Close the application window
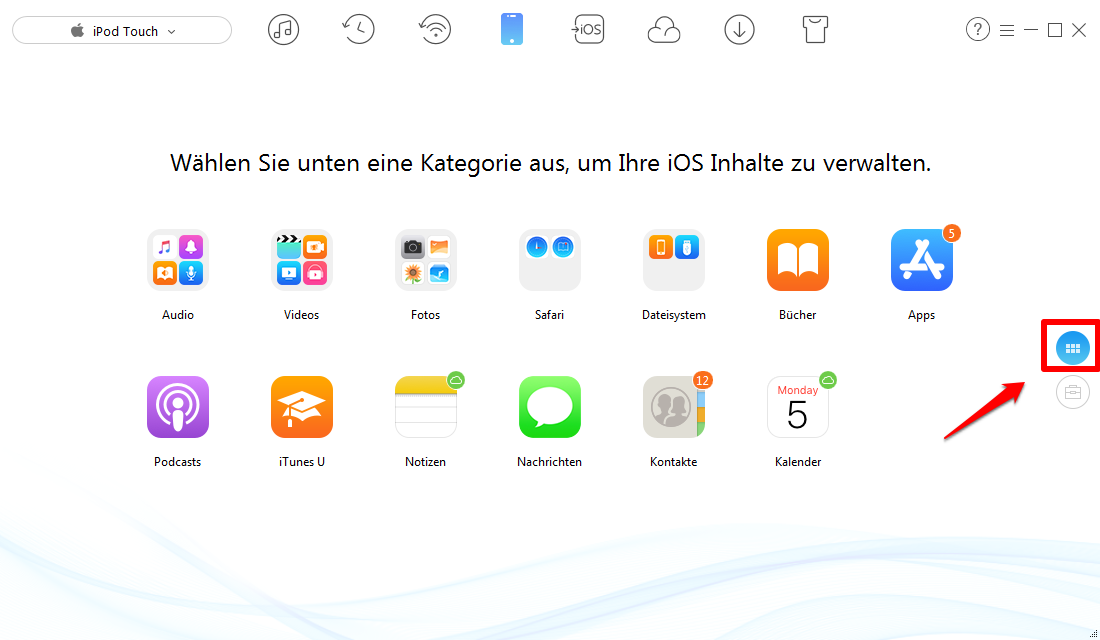This screenshot has height=640, width=1100. pos(1079,30)
